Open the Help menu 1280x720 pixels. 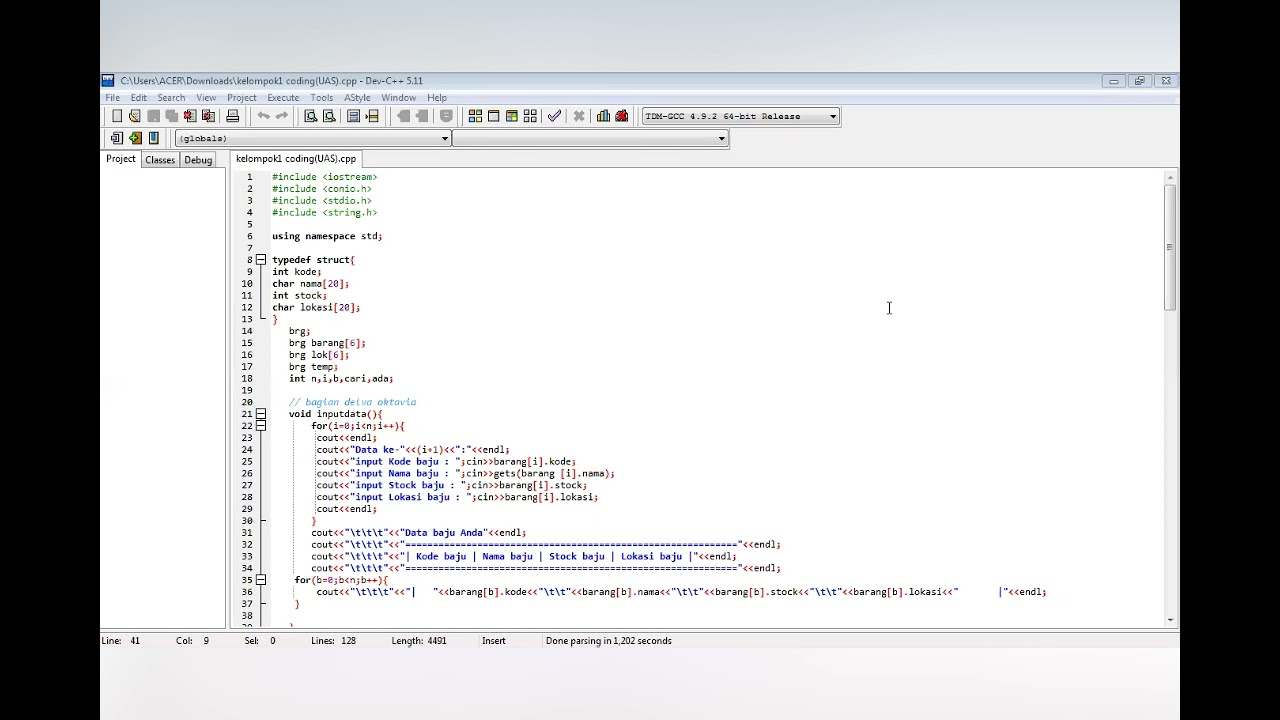(x=437, y=98)
